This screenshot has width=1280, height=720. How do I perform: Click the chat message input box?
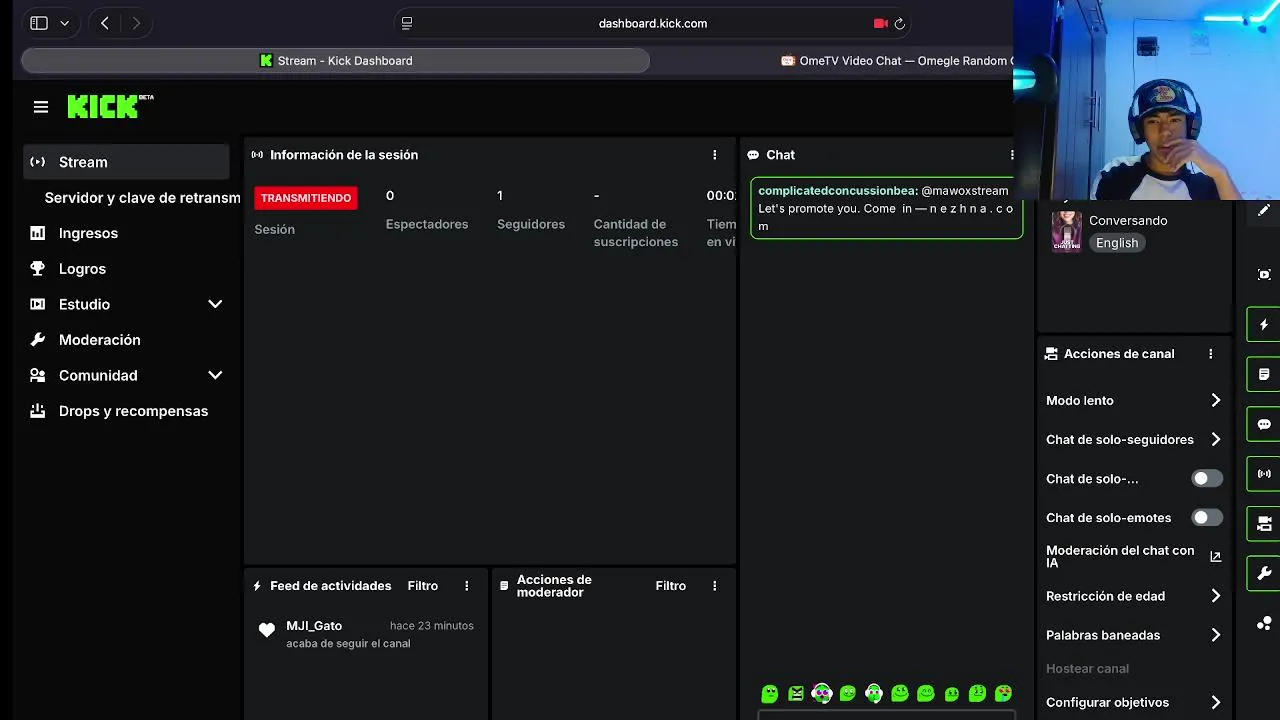click(x=886, y=715)
